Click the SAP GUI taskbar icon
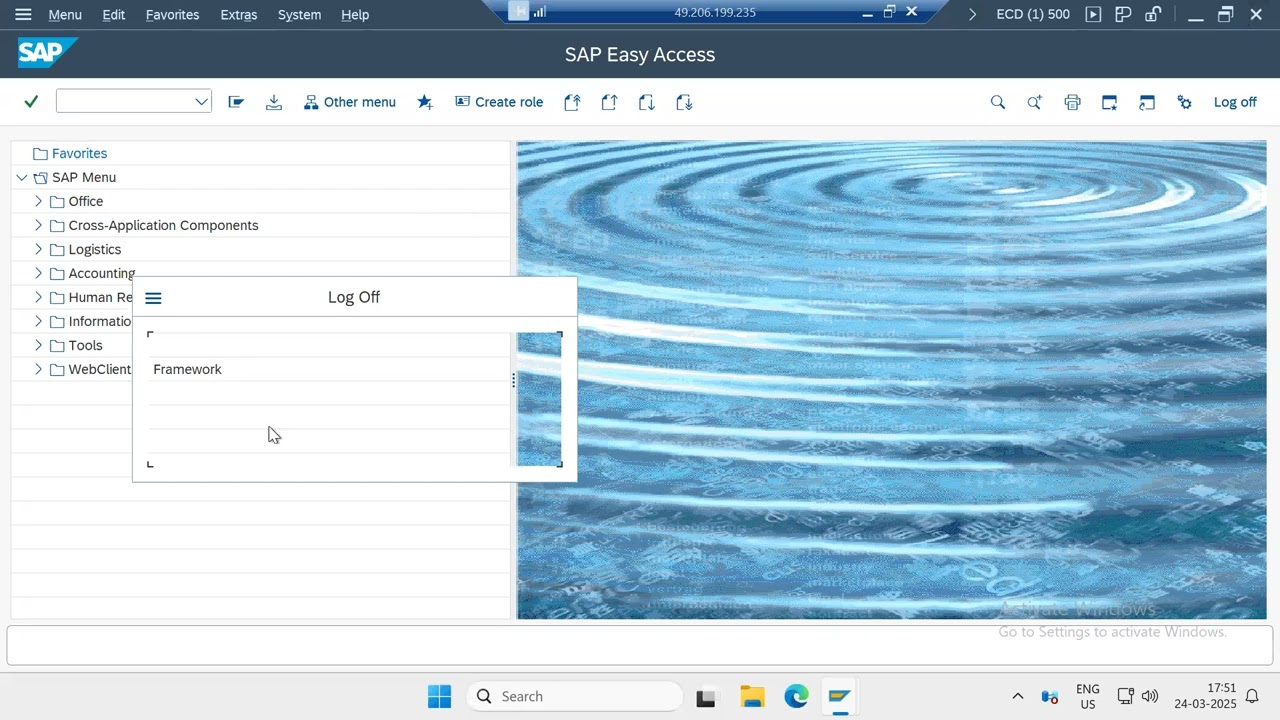1280x720 pixels. [839, 696]
